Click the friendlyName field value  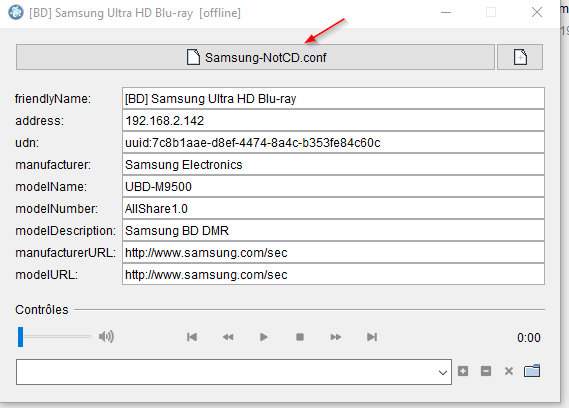[333, 98]
